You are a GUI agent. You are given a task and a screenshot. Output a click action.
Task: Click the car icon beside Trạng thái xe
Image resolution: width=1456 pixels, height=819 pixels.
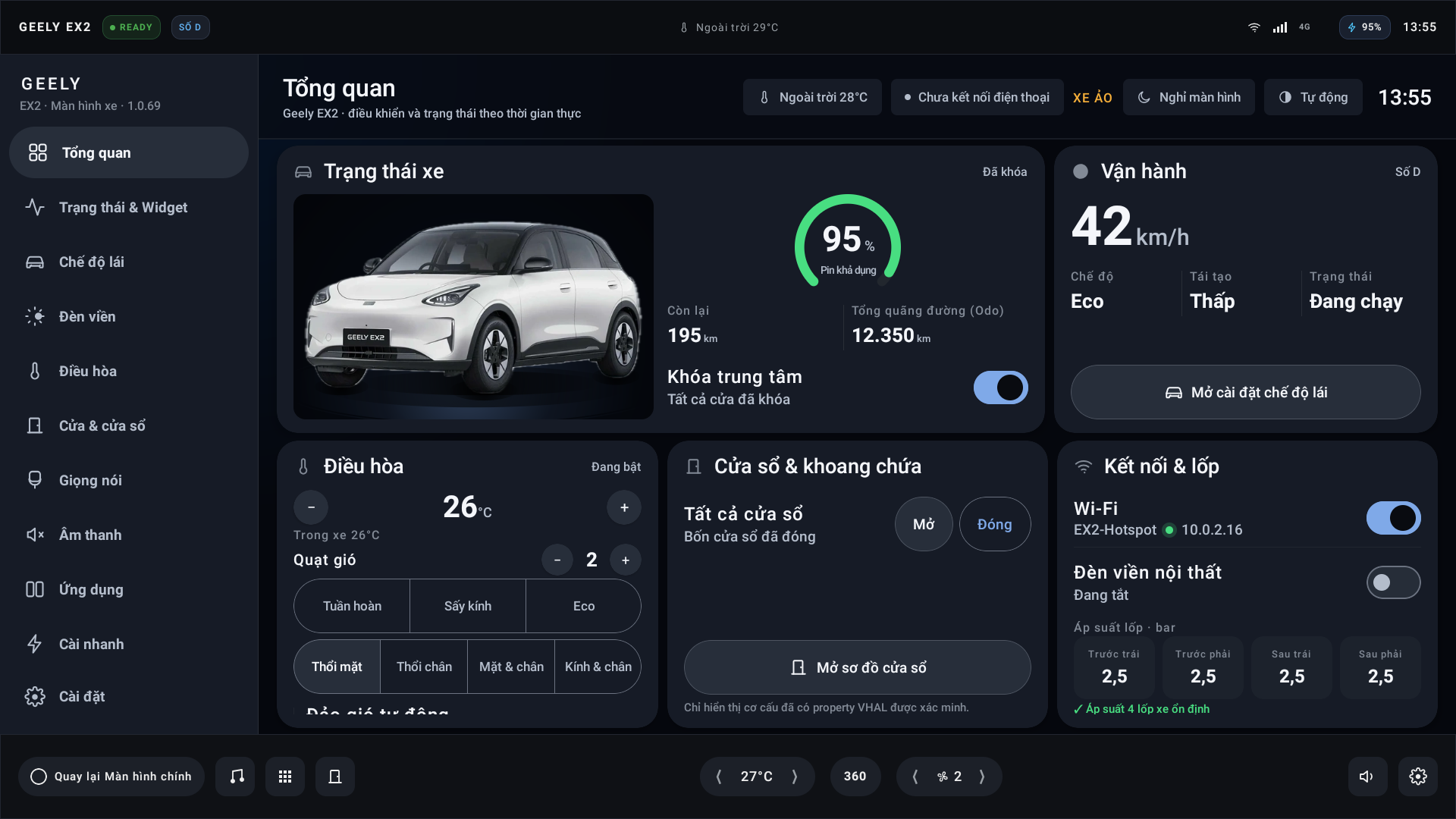[303, 171]
